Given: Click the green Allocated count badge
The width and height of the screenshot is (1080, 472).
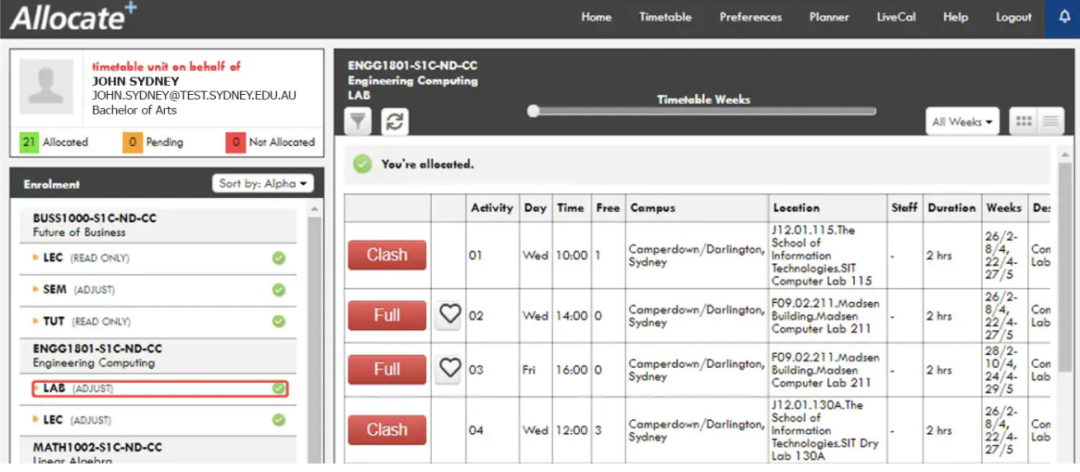Looking at the screenshot, I should (29, 143).
